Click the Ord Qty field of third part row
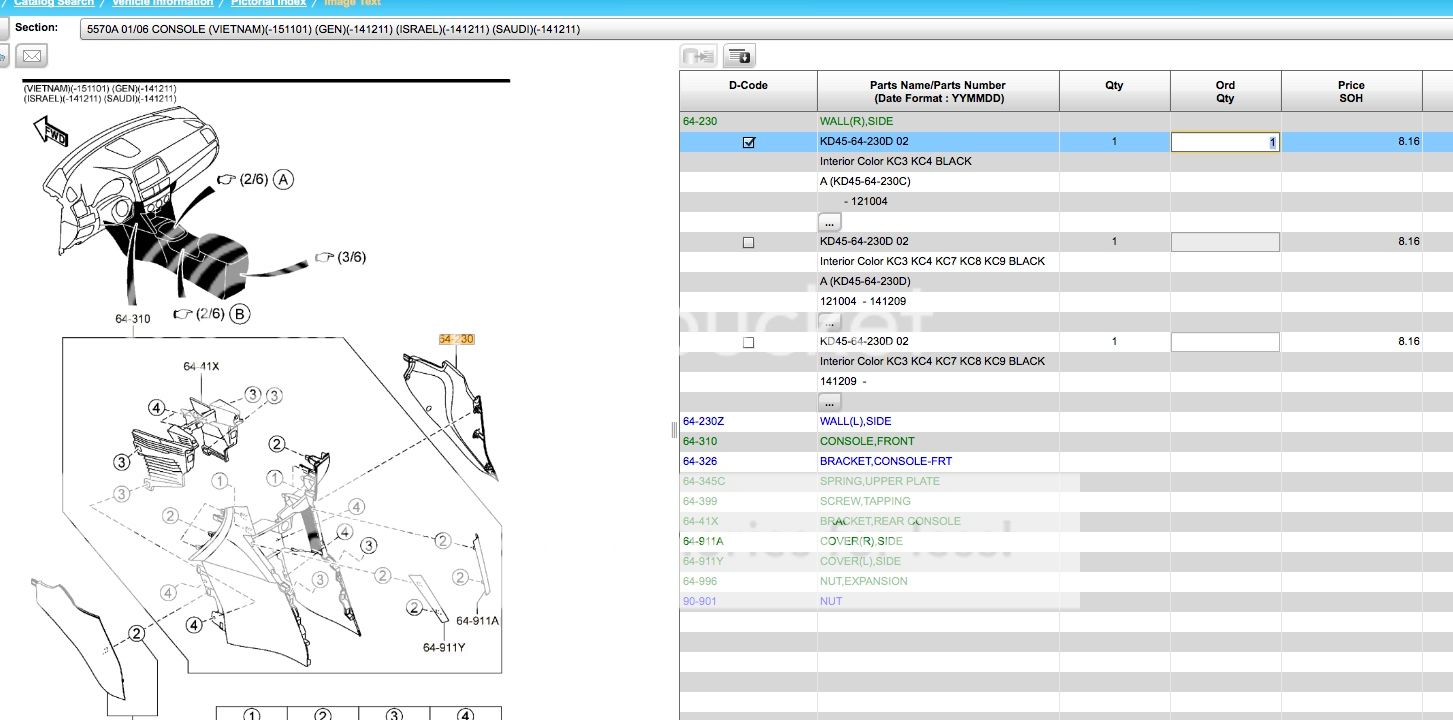1453x720 pixels. [1225, 342]
